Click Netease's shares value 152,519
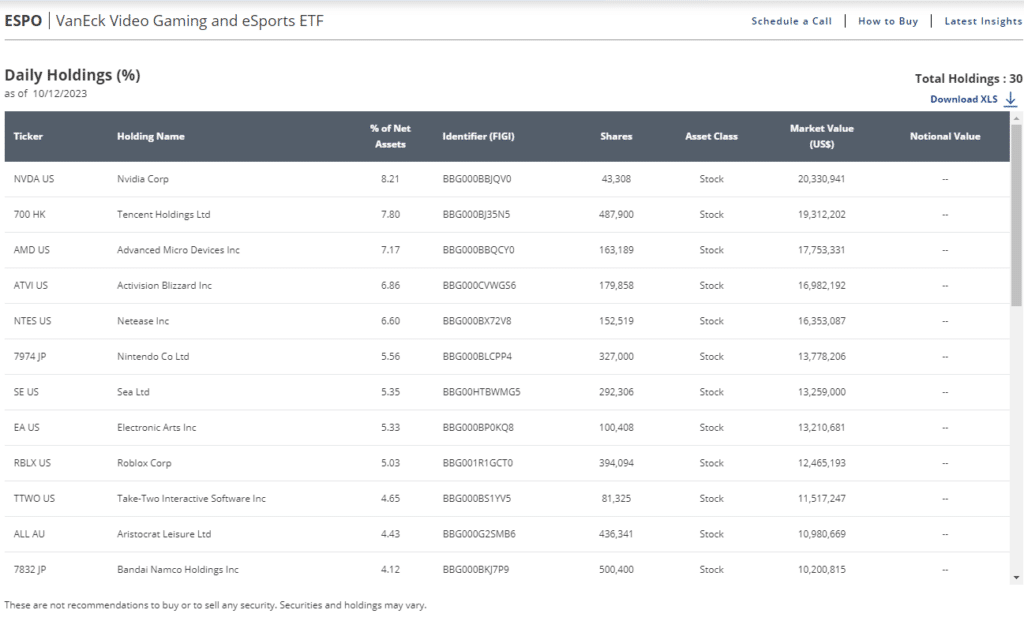The image size is (1024, 621). (616, 321)
